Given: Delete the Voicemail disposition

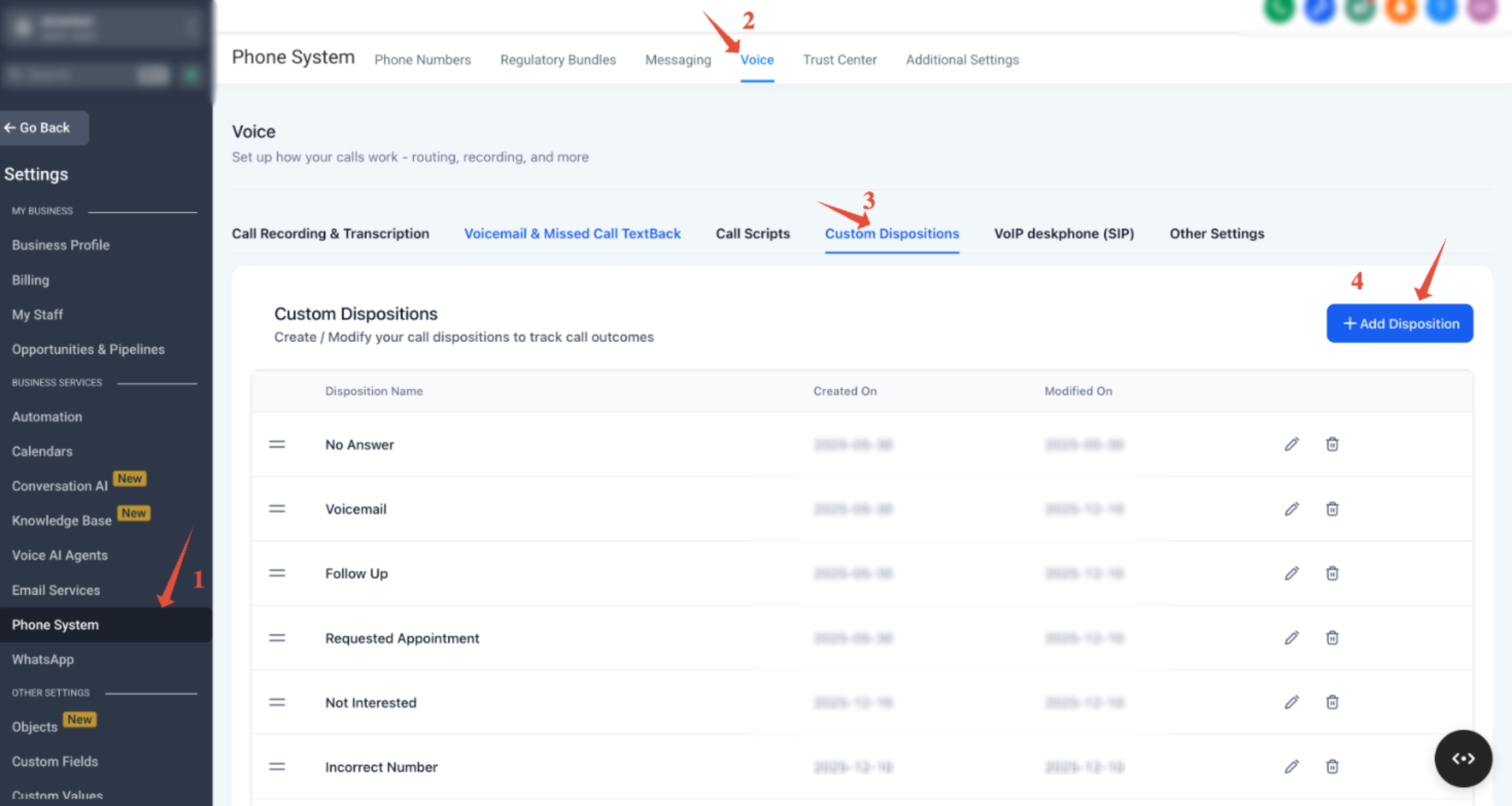Looking at the screenshot, I should [1332, 509].
